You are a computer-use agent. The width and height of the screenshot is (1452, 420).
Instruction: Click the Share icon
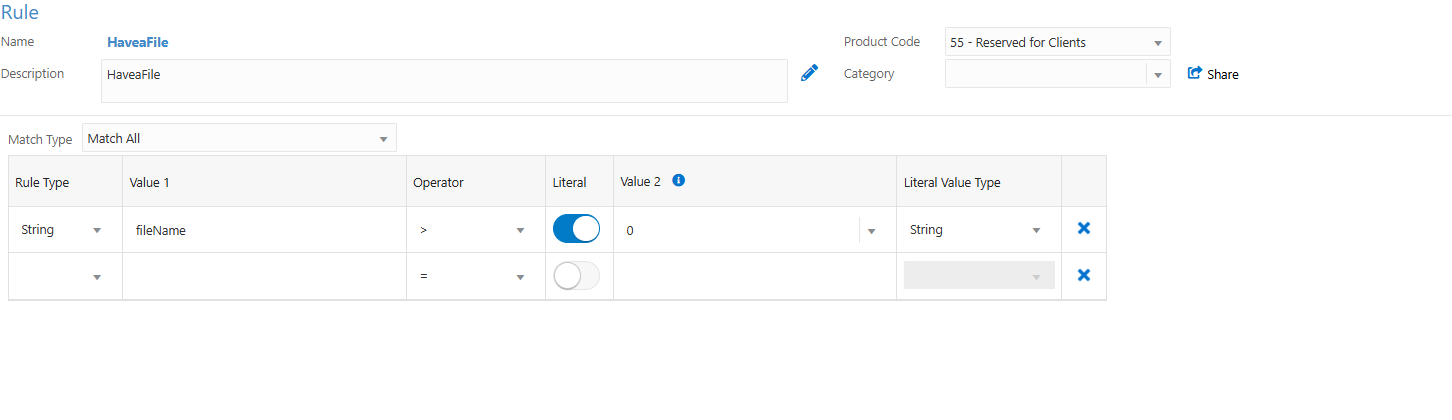1194,73
